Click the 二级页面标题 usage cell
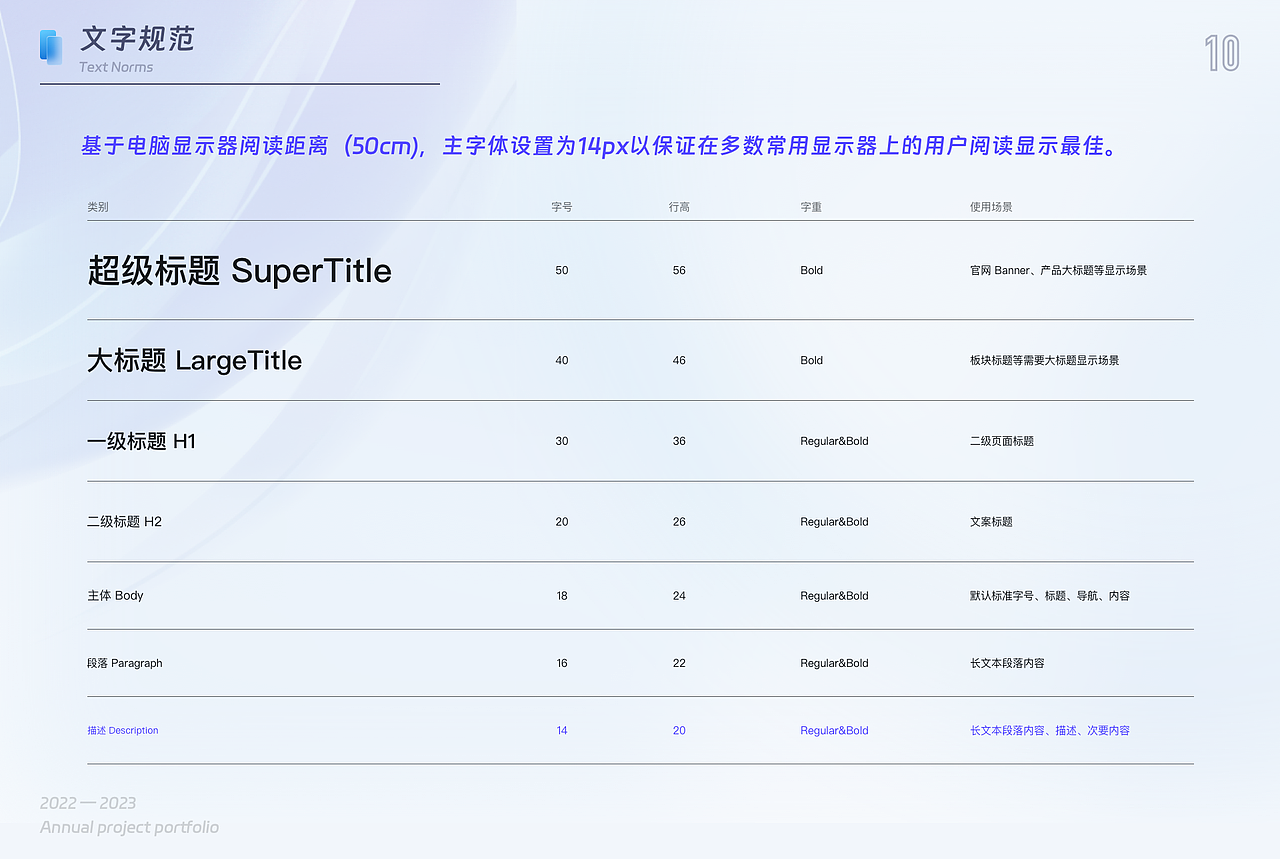The height and width of the screenshot is (859, 1280). (1001, 441)
